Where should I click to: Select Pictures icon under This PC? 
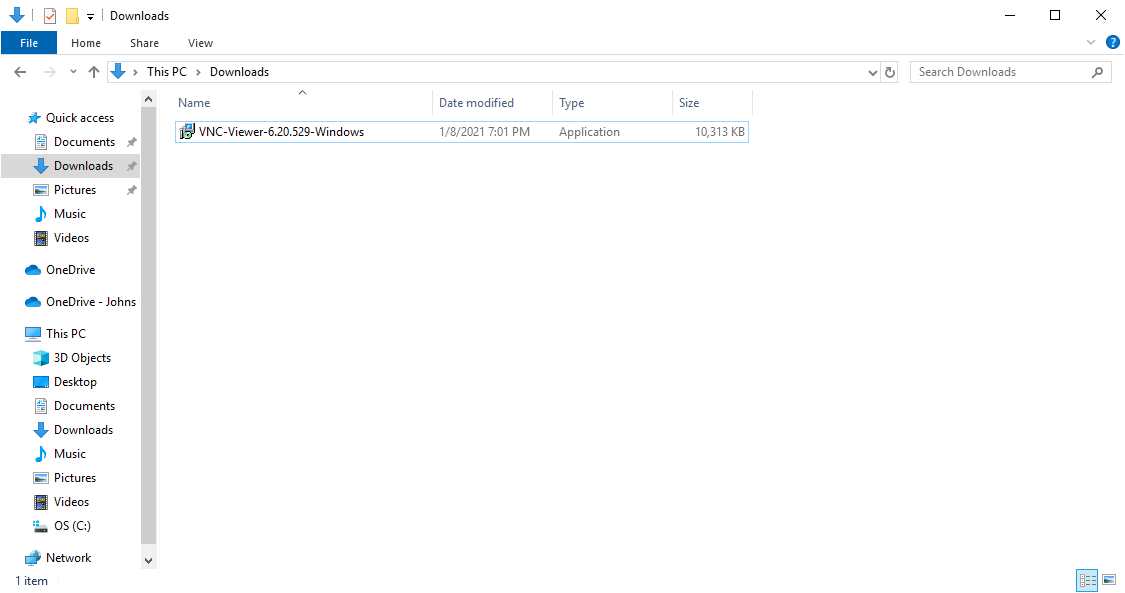(41, 478)
